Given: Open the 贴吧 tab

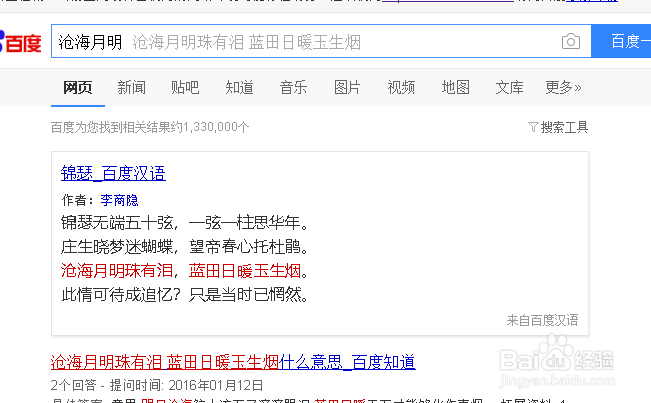Looking at the screenshot, I should coord(185,88).
